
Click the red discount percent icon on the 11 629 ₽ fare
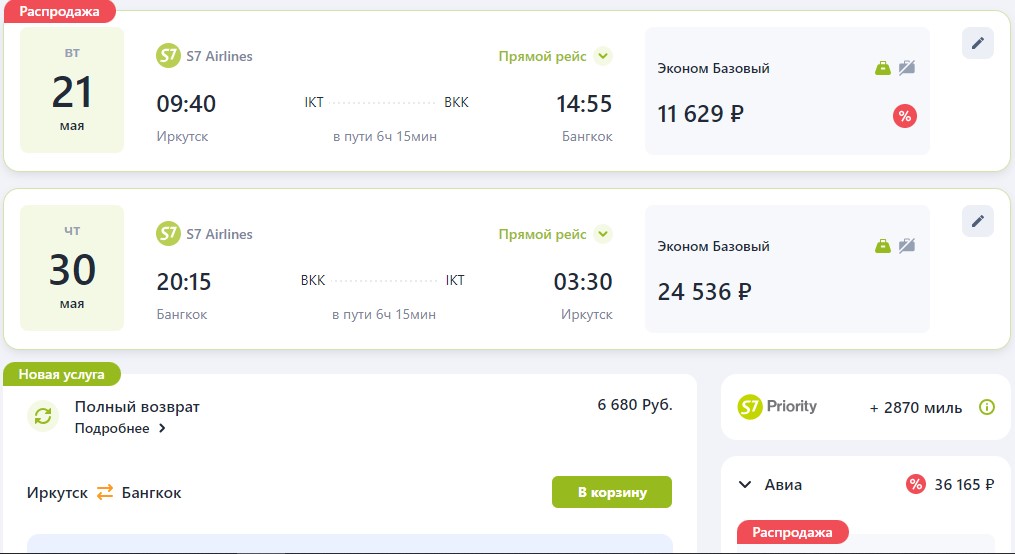tap(904, 116)
